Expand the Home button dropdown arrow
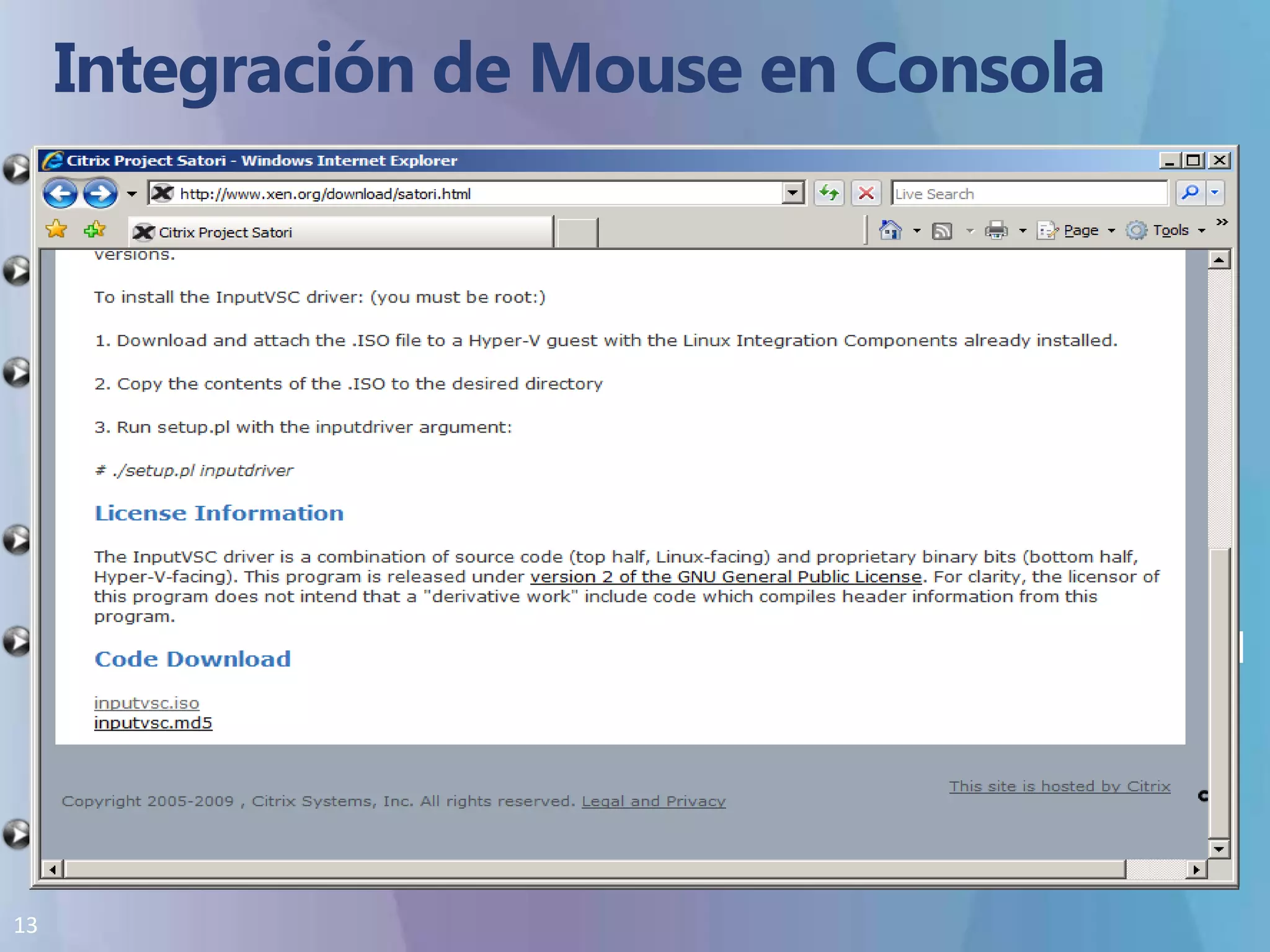 [x=917, y=231]
